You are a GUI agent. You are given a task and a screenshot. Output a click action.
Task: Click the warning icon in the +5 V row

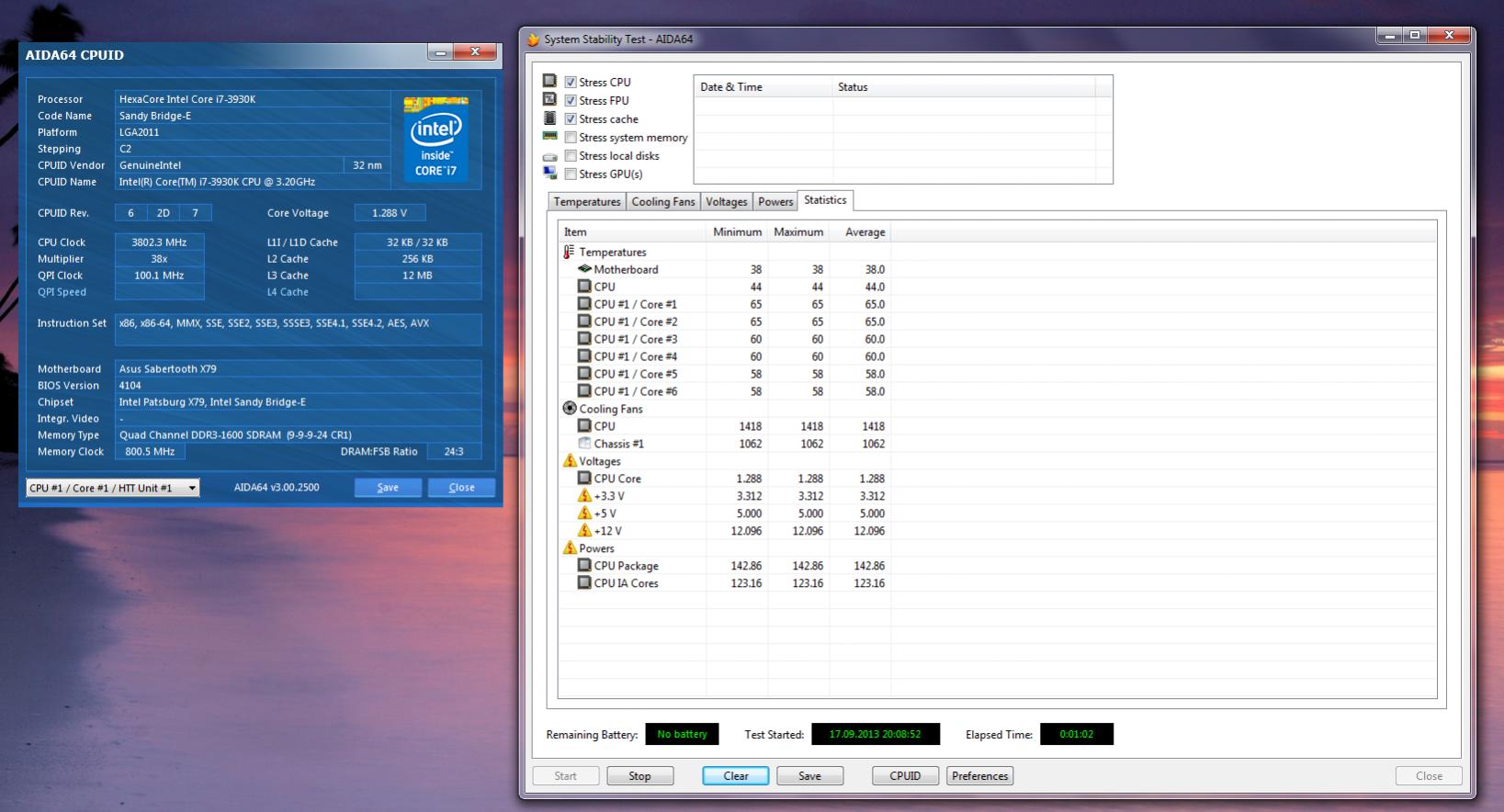click(584, 513)
